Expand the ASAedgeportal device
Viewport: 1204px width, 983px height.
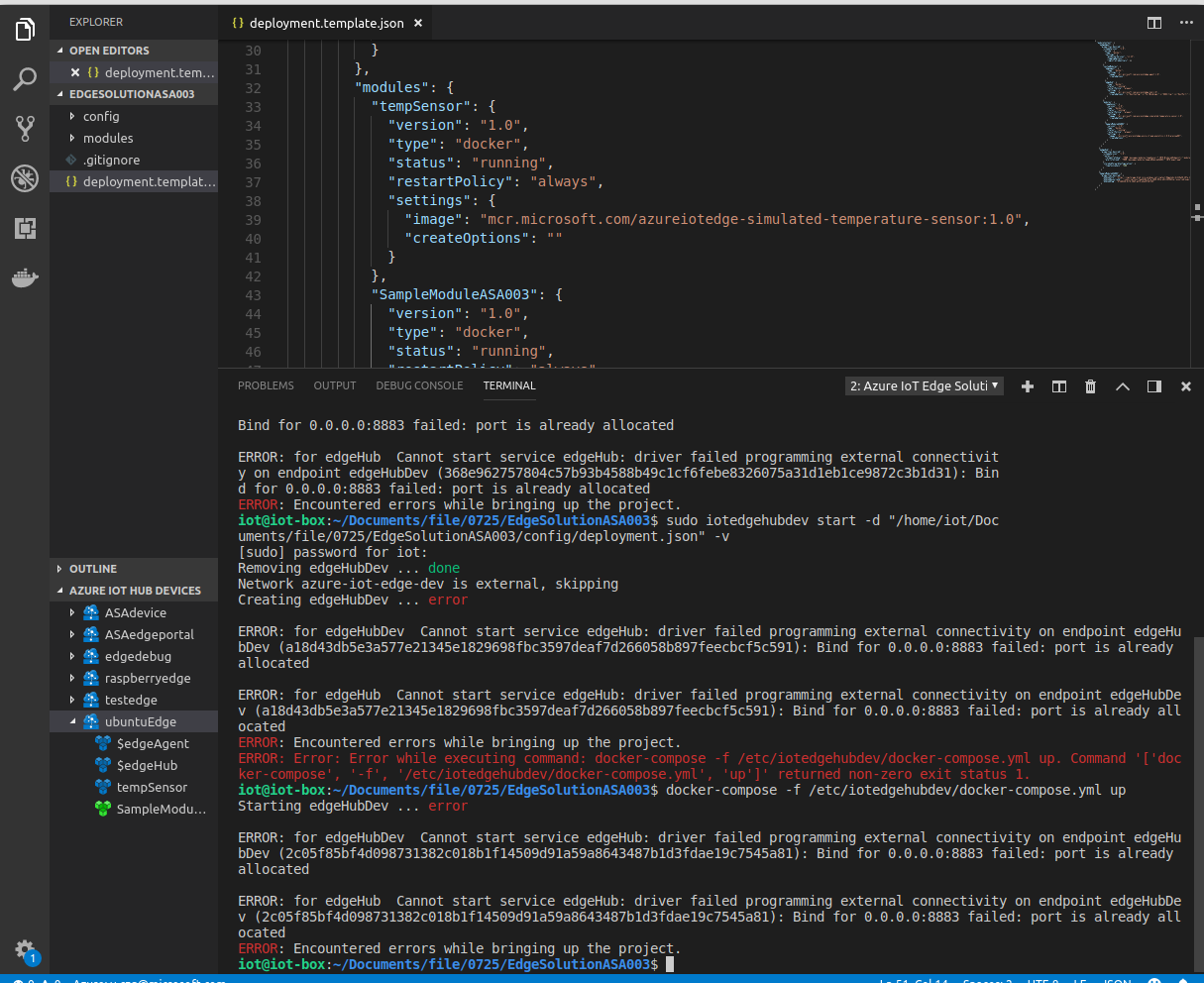(72, 634)
